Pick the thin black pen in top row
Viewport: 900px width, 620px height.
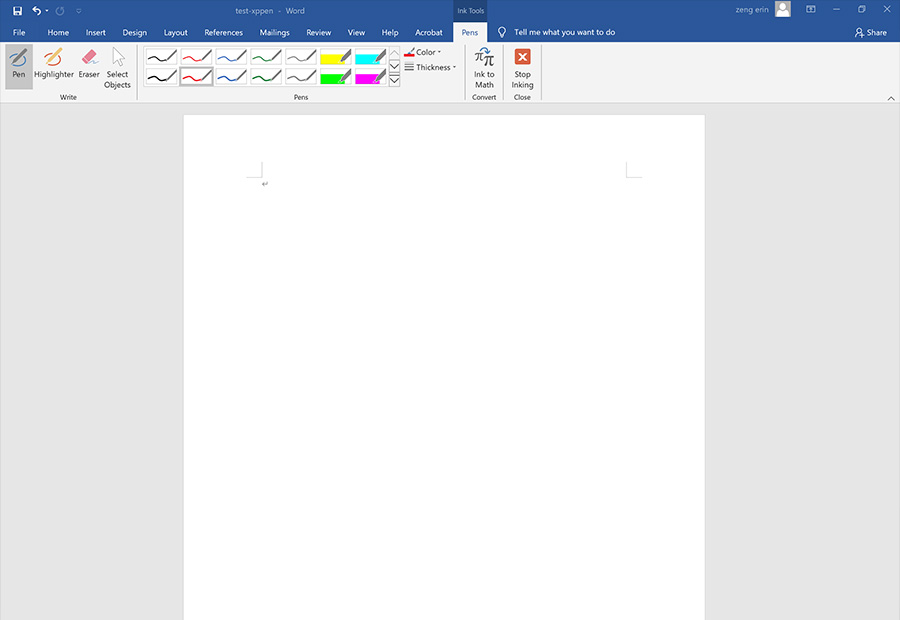[161, 57]
